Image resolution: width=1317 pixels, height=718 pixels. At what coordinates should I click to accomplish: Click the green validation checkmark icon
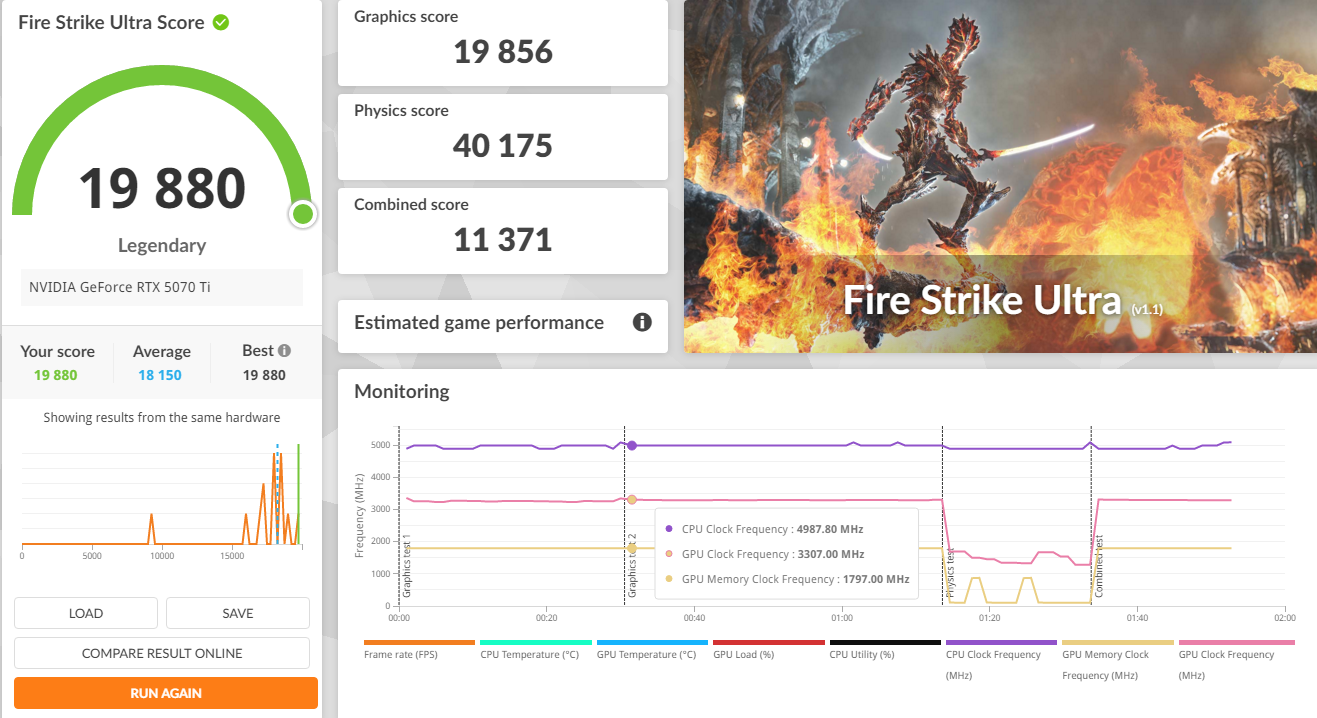coord(221,22)
